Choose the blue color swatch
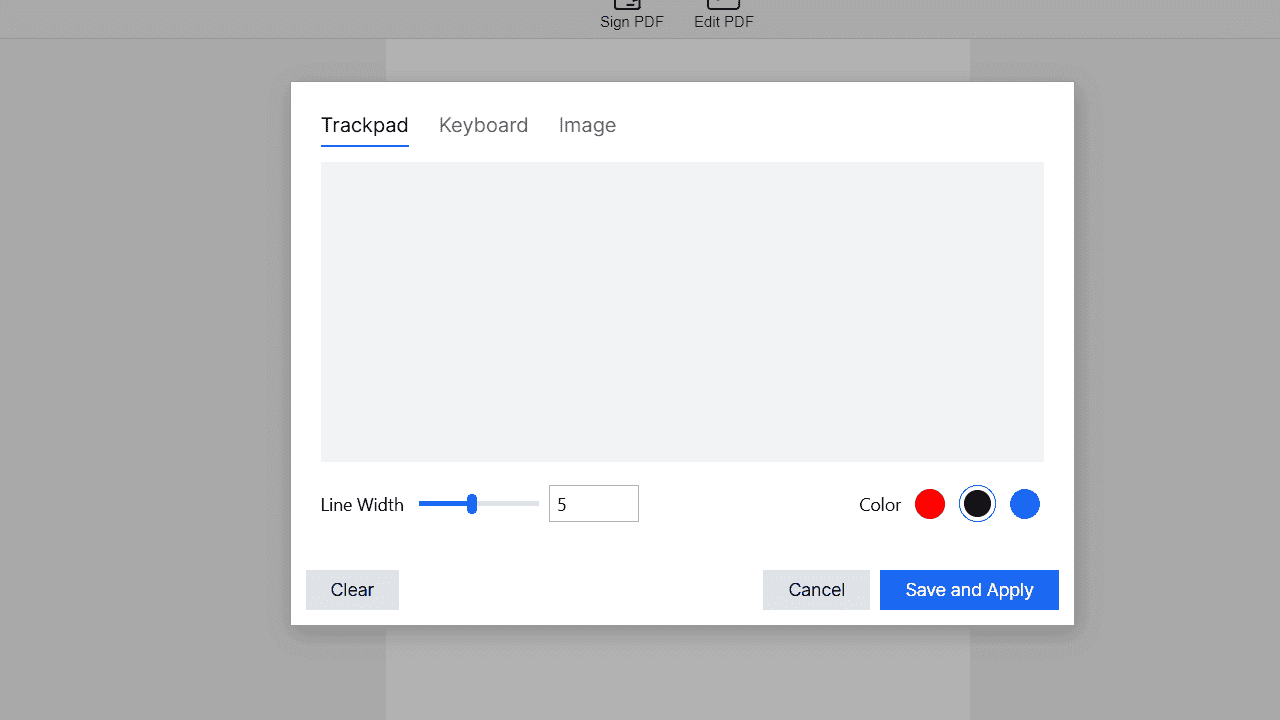 1025,504
